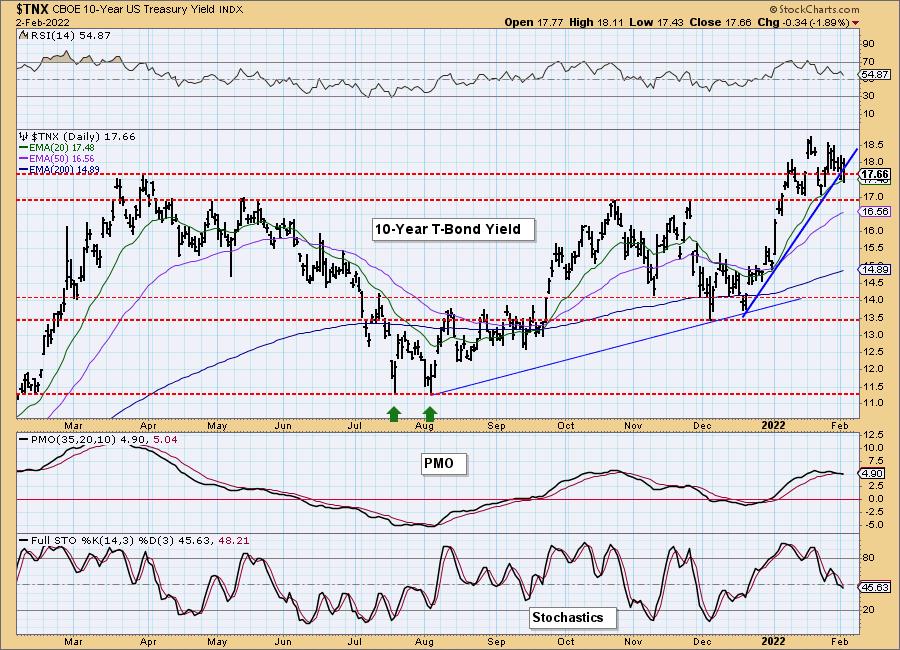Screen dimensions: 900x650
Task: Select the EMA(20) 17.48 legend text
Action: (61, 148)
